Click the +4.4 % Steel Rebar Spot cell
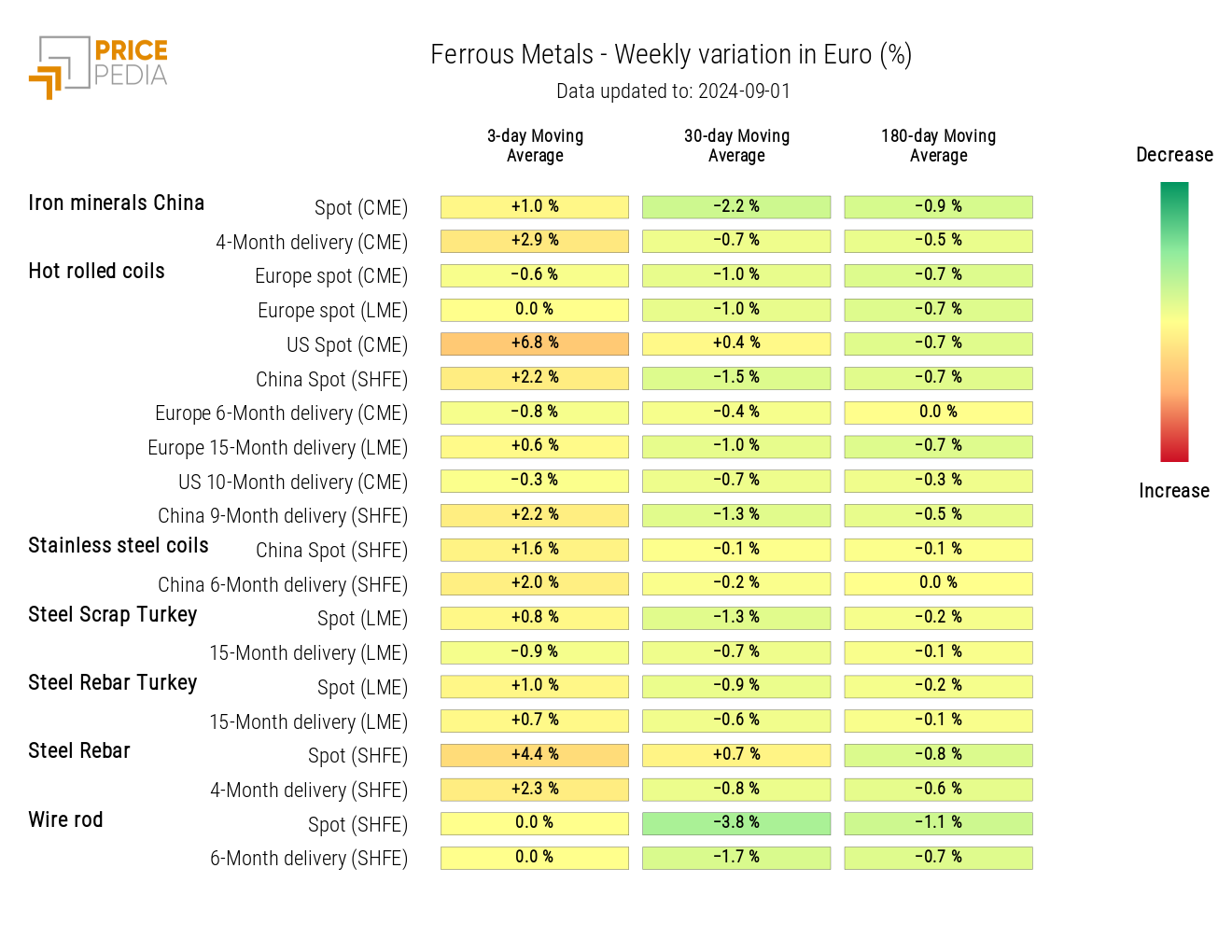 coord(535,754)
